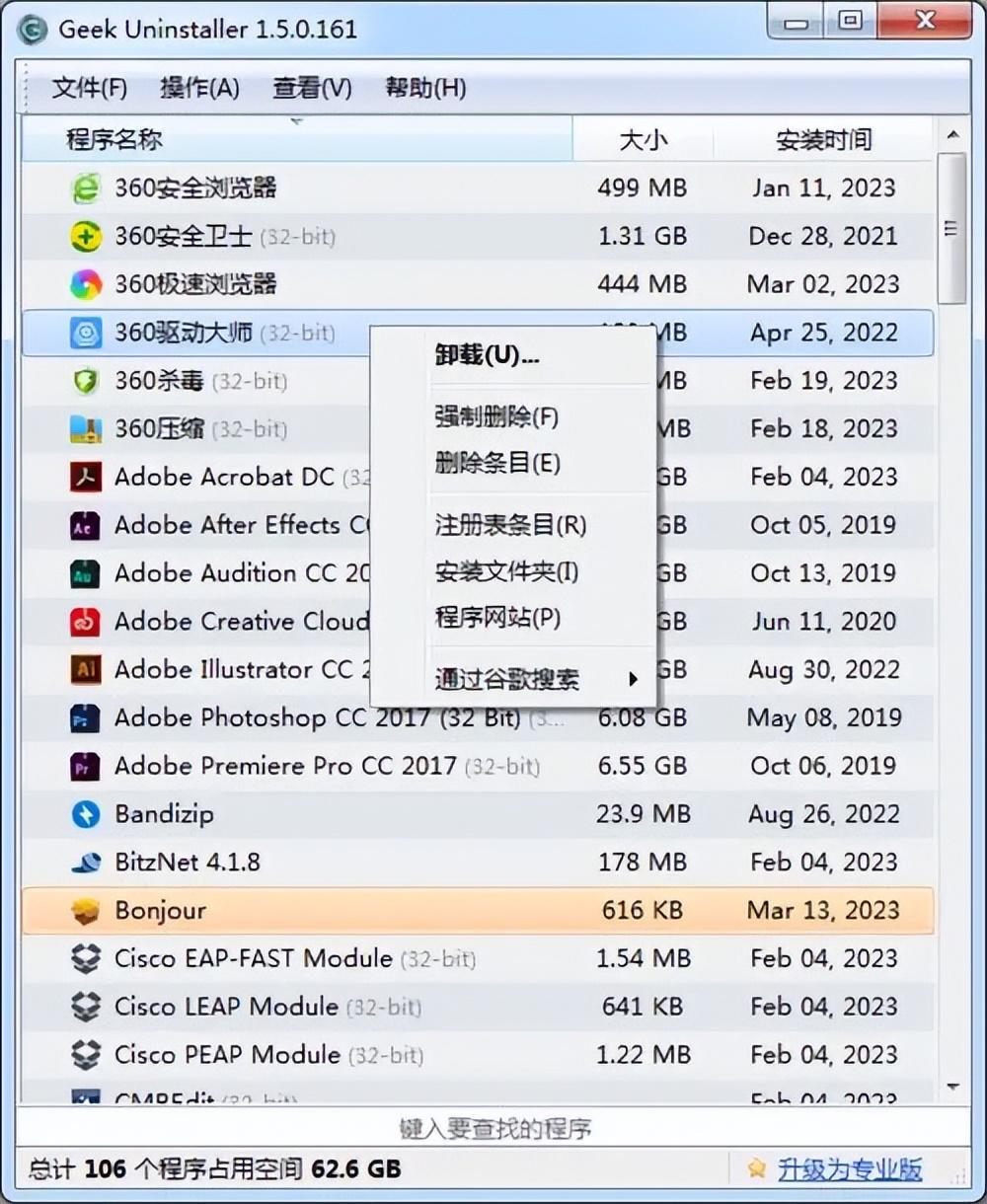The width and height of the screenshot is (987, 1204).
Task: Click the Cisco LEAP Module icon
Action: point(86,1007)
